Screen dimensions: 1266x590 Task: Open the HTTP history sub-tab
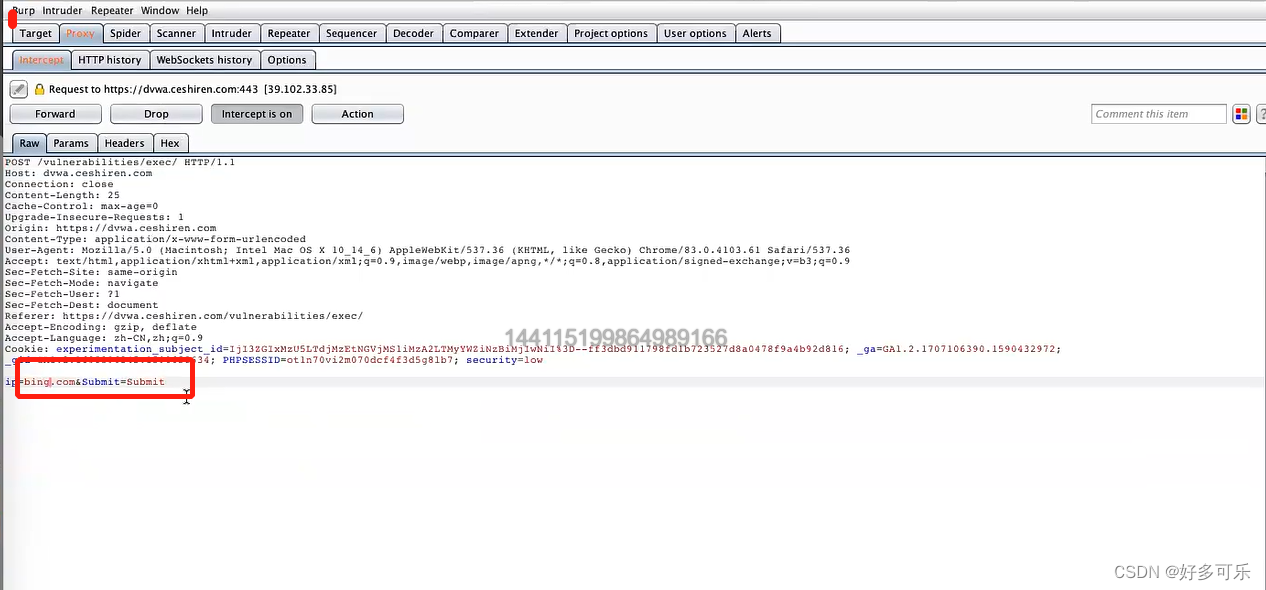(x=110, y=60)
